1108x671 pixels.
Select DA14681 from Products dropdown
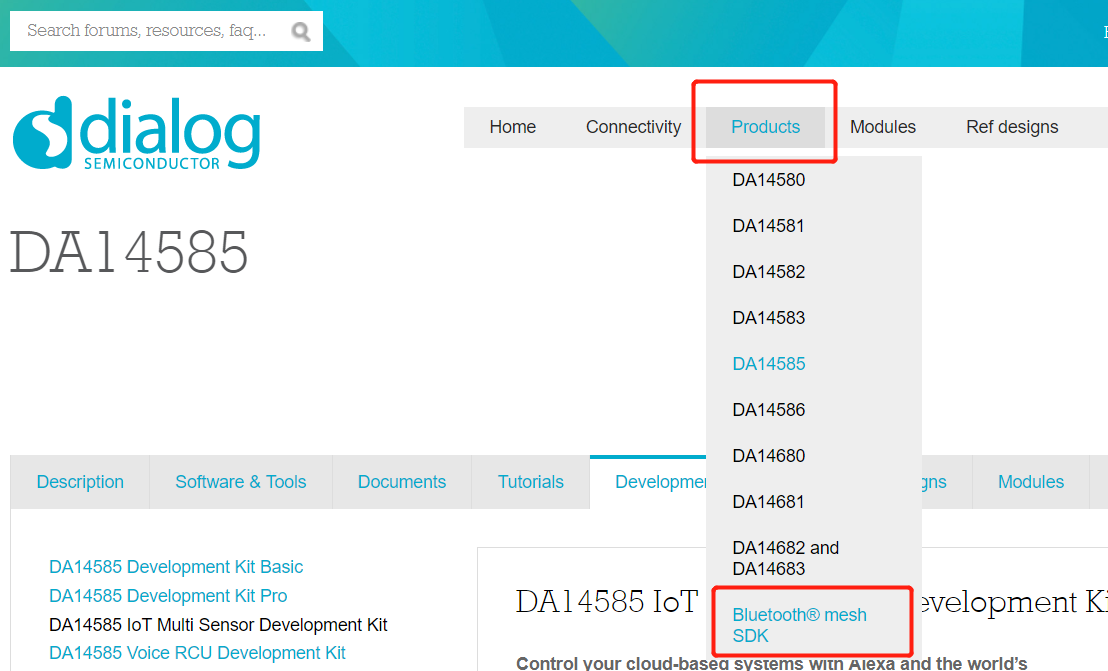[x=768, y=501]
